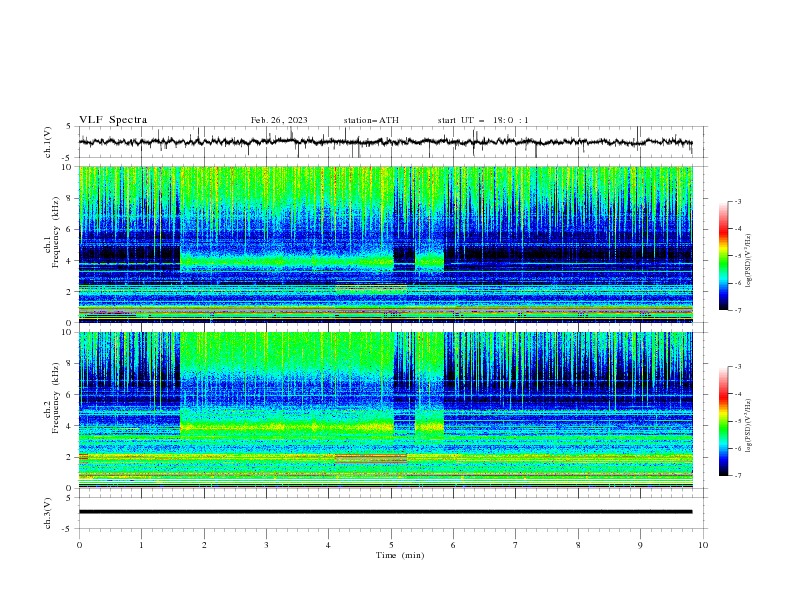This screenshot has width=792, height=612.
Task: Click the last time tick label "10"
Action: 703,545
